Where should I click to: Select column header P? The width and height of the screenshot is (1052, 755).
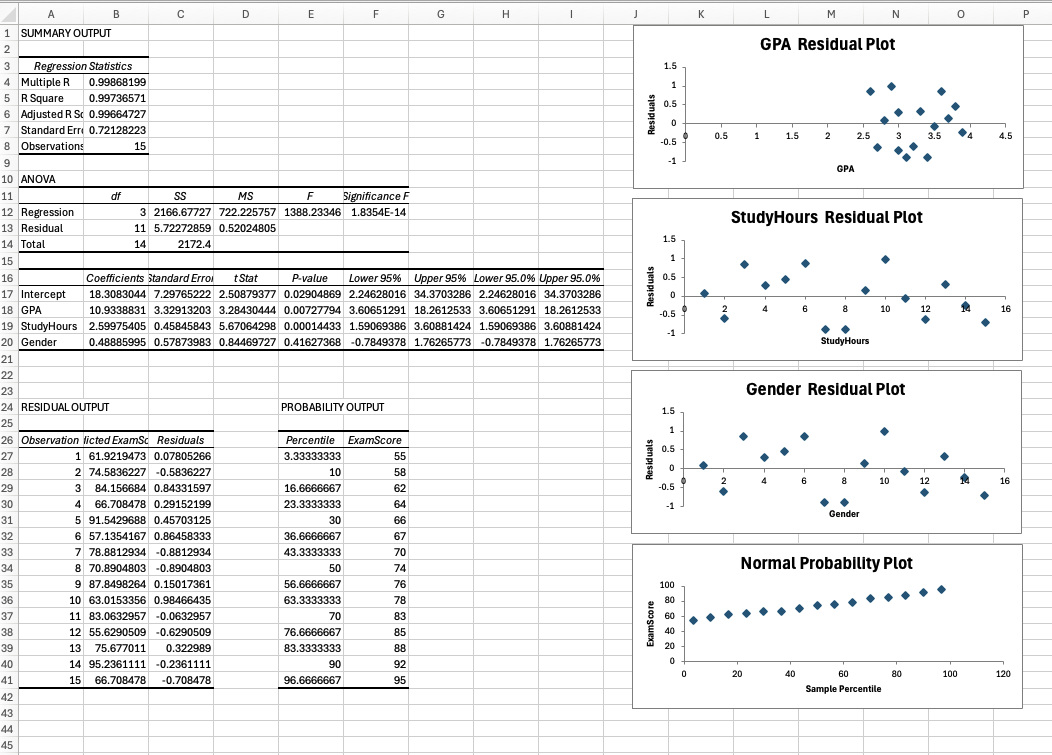[1025, 15]
